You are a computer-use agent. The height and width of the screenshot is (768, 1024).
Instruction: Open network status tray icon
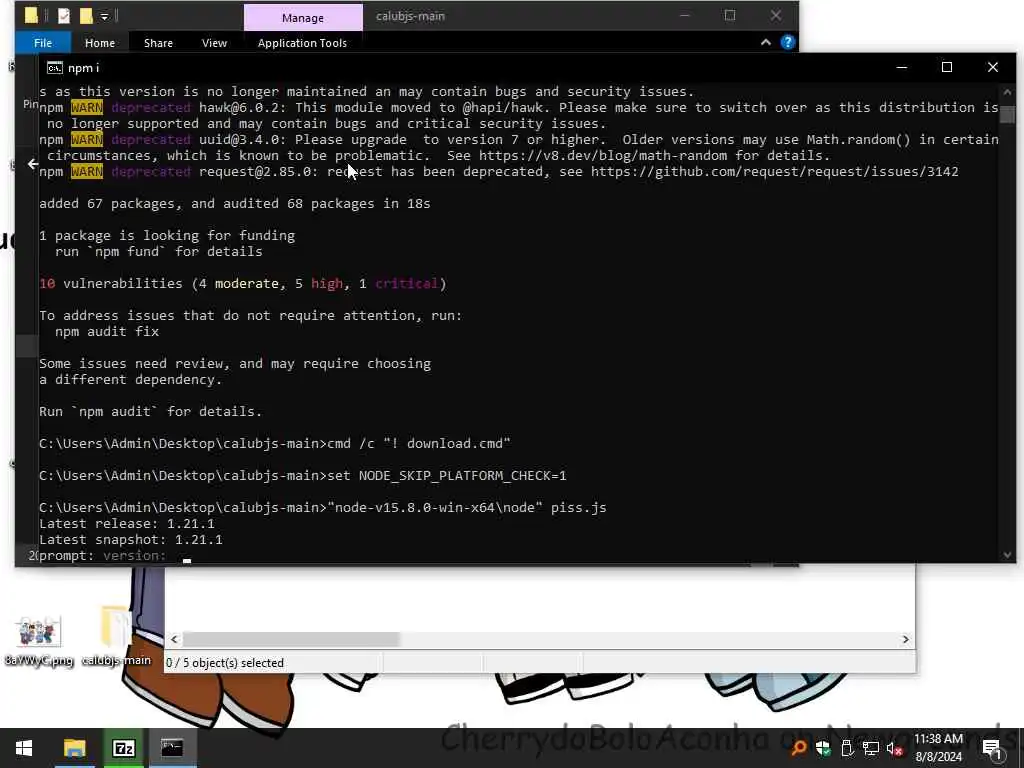[871, 748]
